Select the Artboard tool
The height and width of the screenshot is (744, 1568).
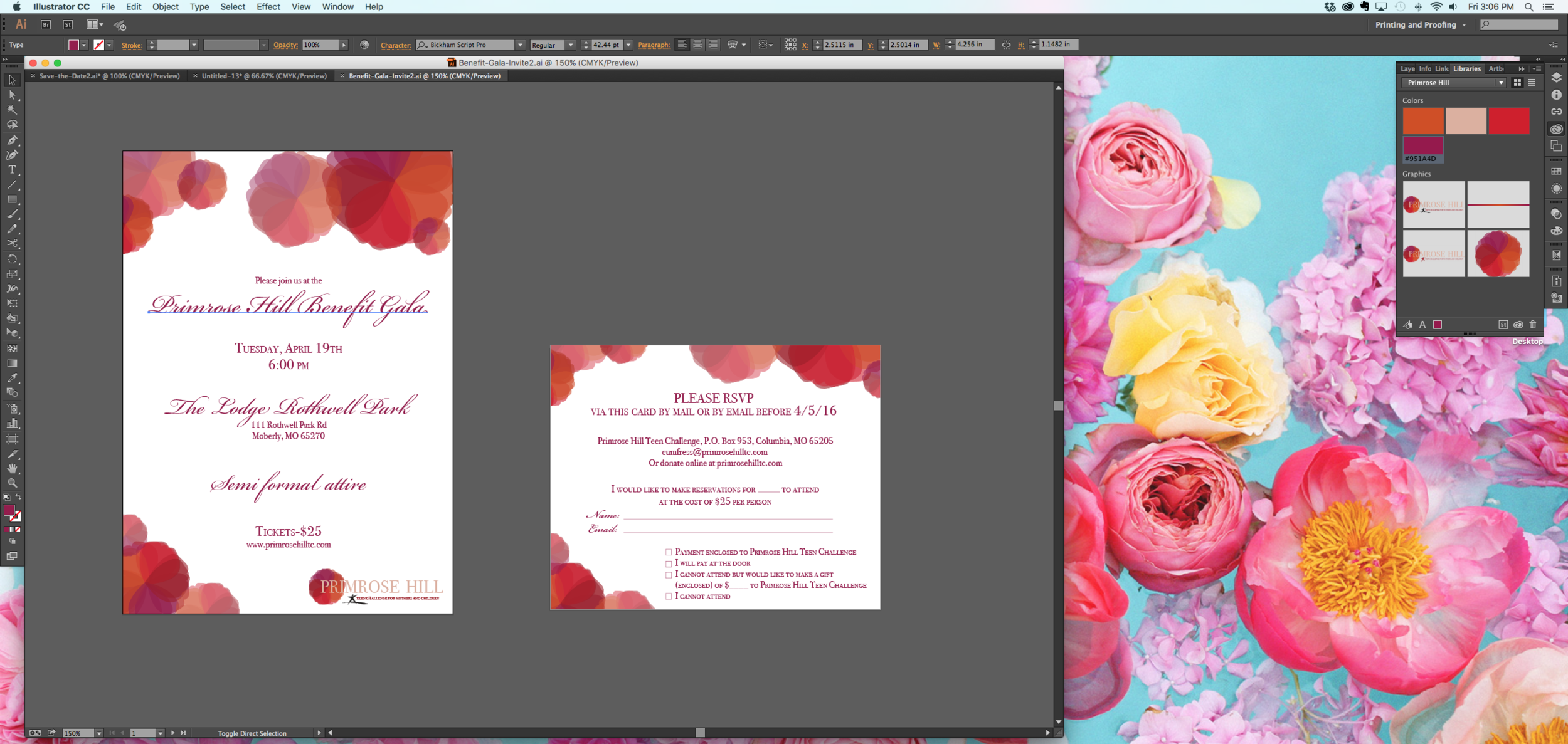[x=12, y=439]
